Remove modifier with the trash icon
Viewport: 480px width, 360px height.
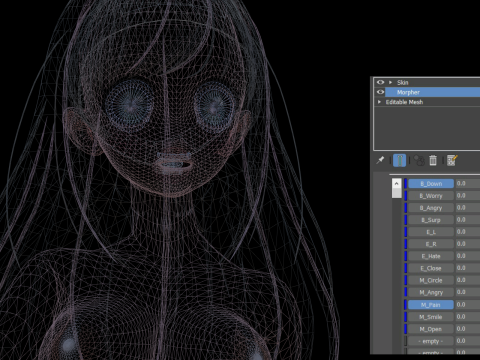tap(433, 160)
